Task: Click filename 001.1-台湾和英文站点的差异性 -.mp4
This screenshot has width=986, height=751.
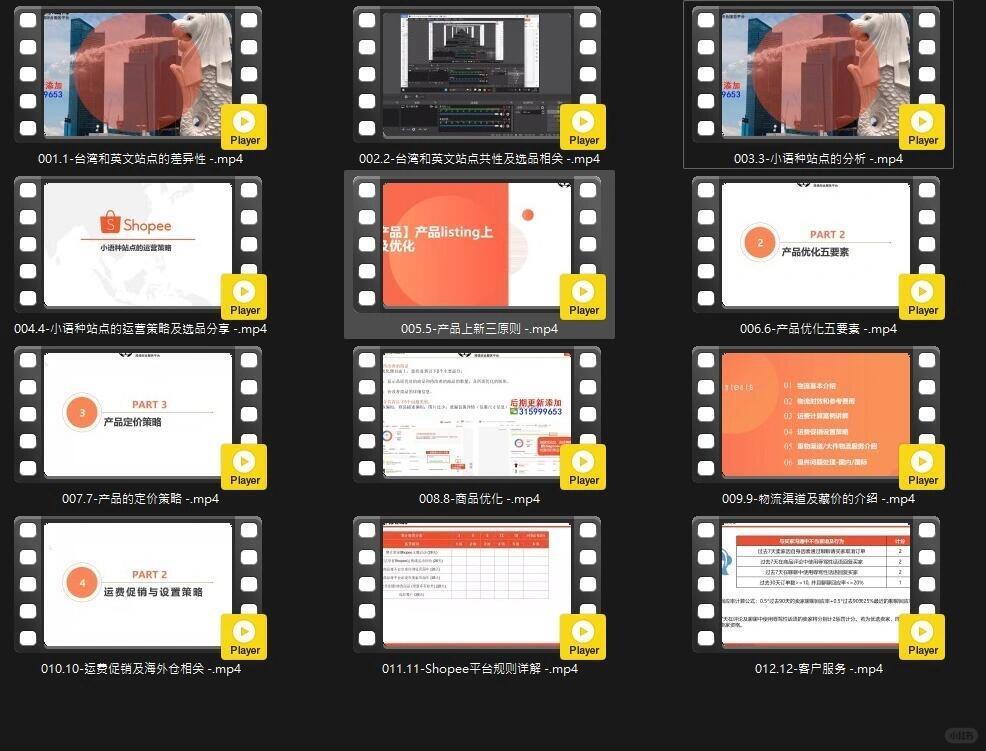Action: tap(140, 159)
